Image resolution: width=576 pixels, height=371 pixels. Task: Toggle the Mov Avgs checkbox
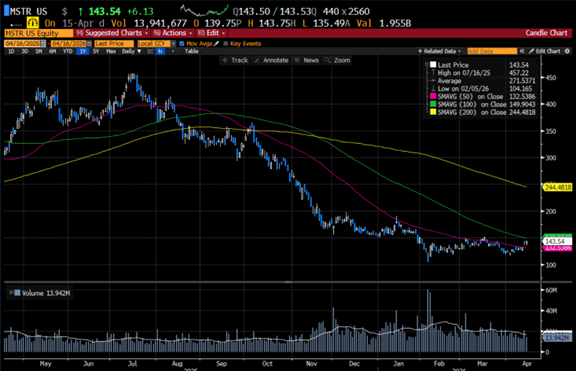click(x=181, y=43)
